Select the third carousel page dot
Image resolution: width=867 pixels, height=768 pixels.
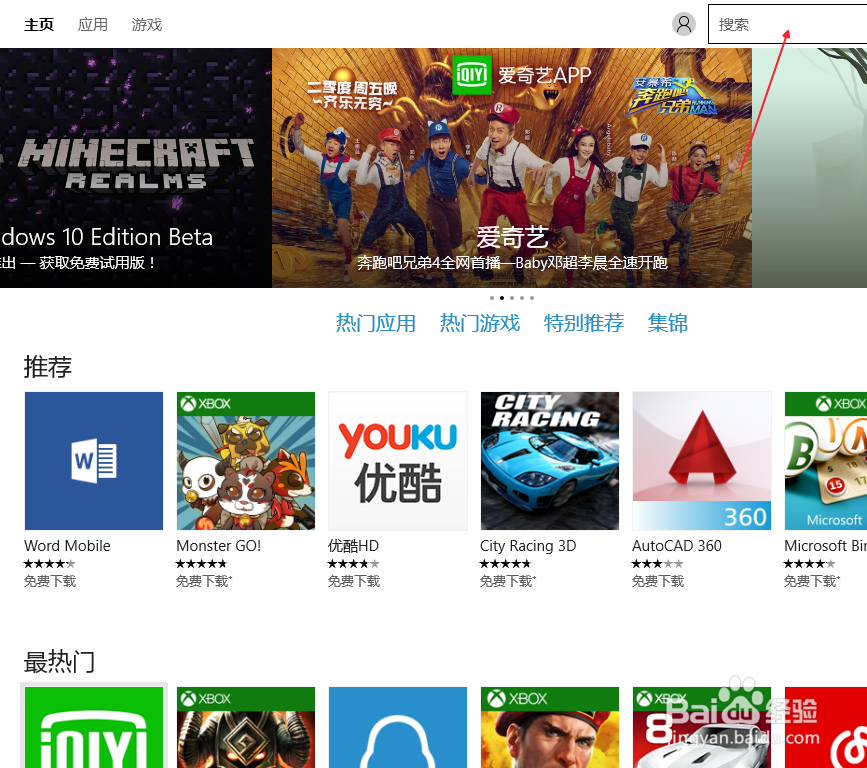point(512,298)
